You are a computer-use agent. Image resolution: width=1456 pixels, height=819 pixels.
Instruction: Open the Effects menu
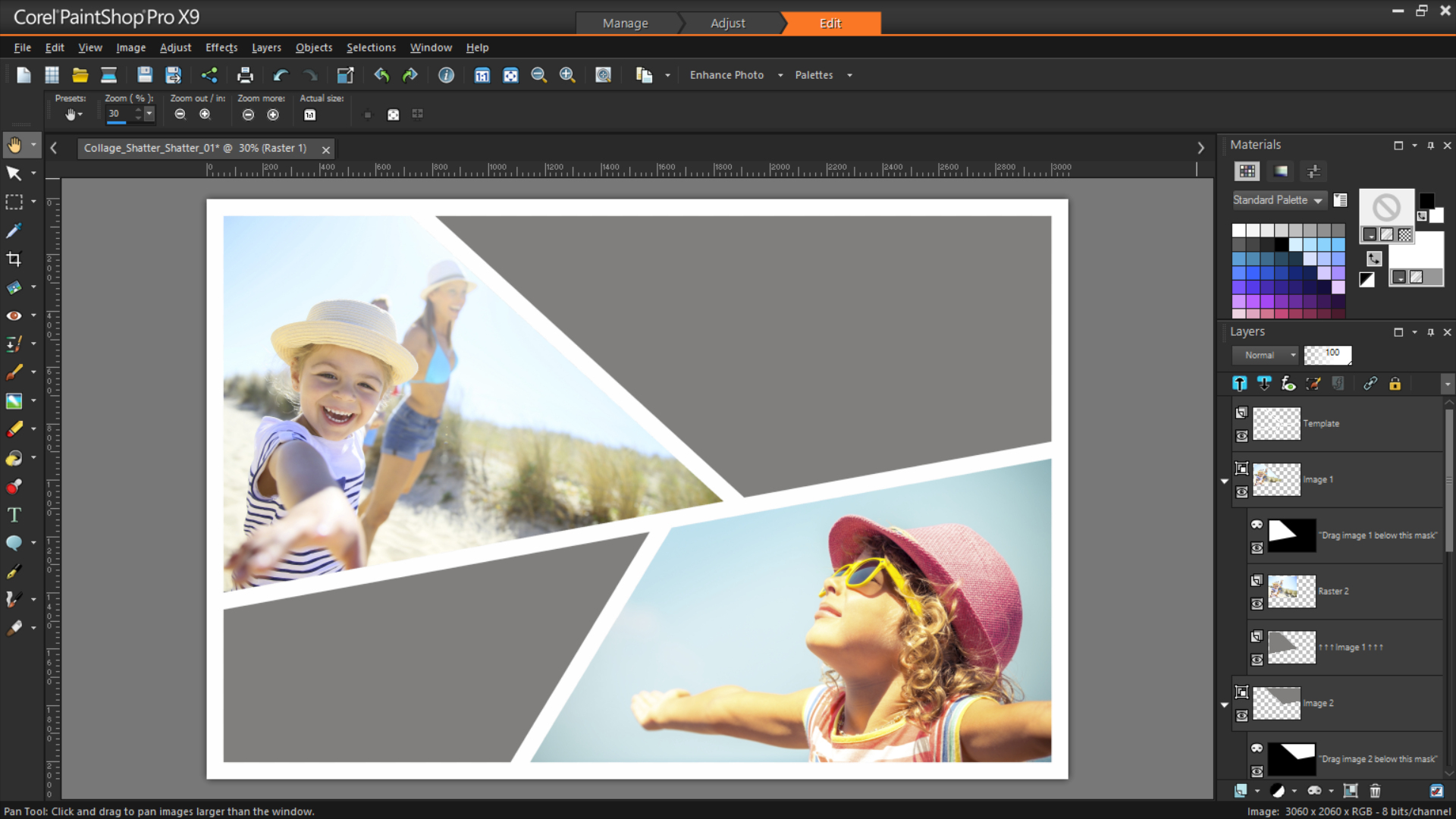221,47
